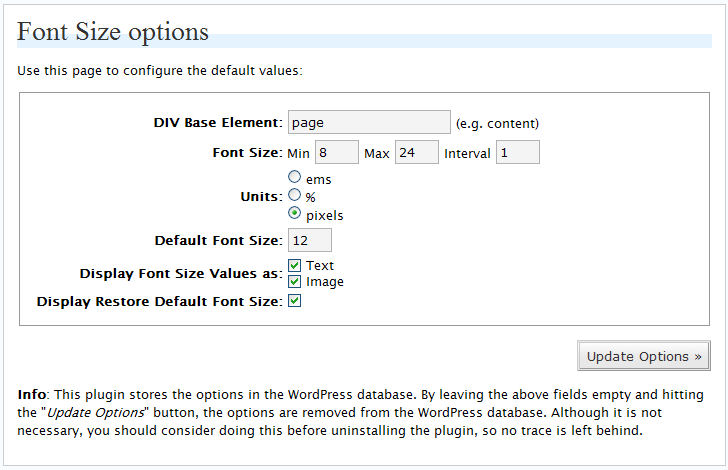Click the "Display Font Size Values as:" label
This screenshot has height=470, width=728.
(181, 274)
